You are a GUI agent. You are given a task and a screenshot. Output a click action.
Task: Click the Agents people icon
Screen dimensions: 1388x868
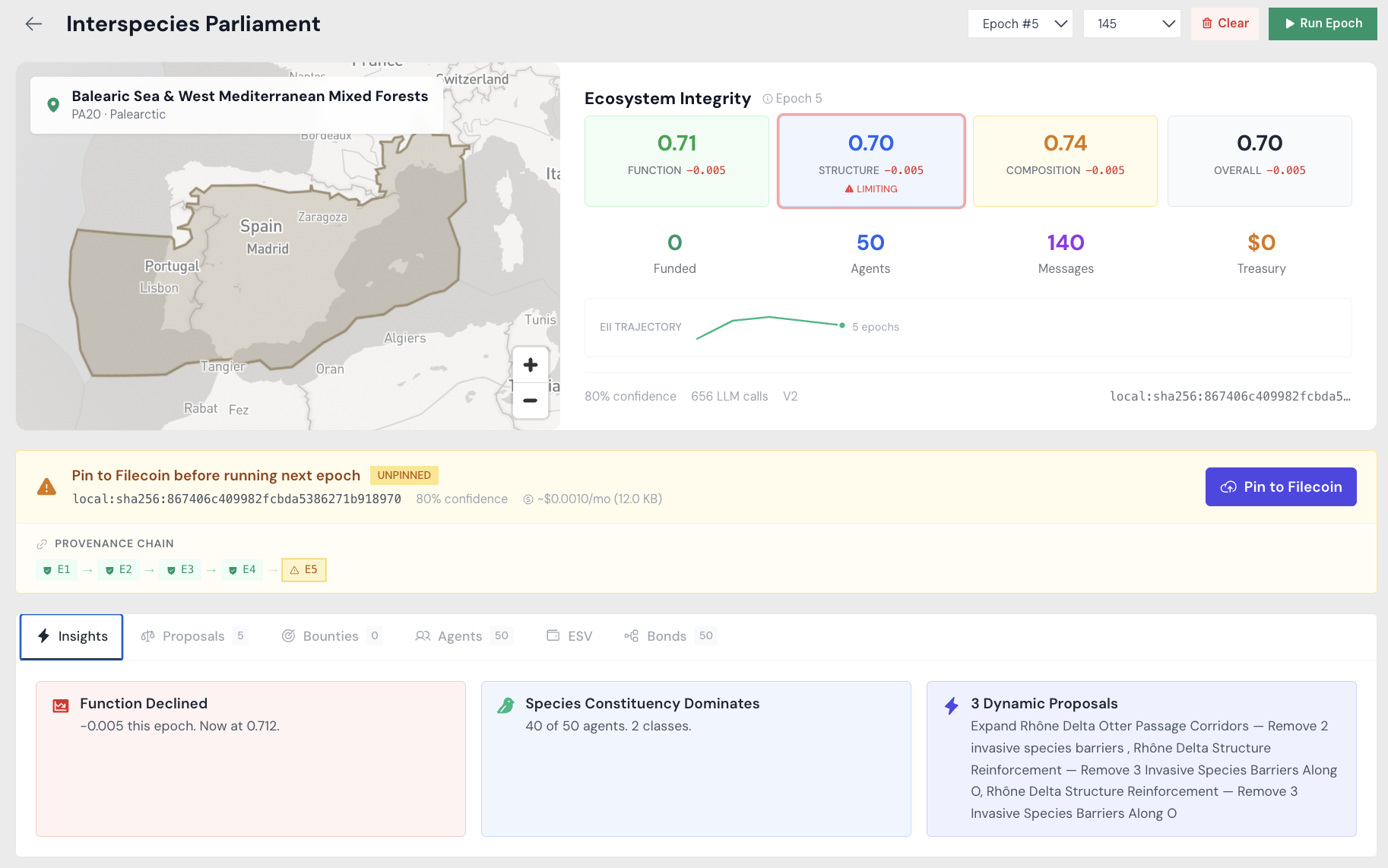423,635
